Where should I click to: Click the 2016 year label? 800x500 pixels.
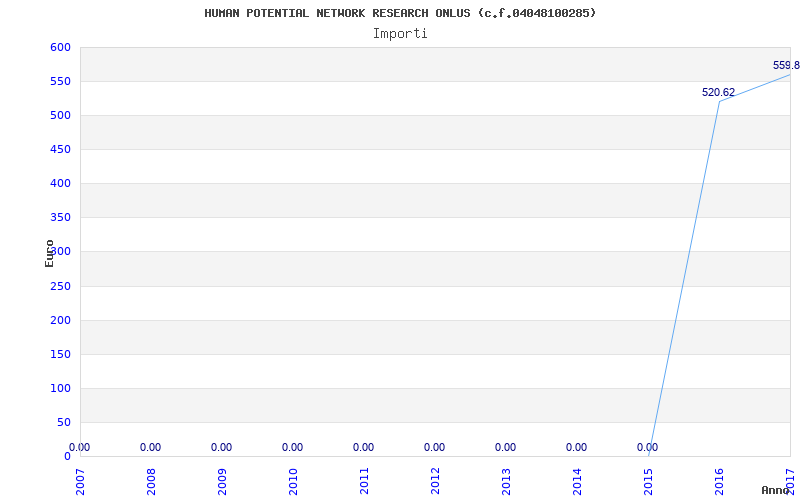[719, 482]
